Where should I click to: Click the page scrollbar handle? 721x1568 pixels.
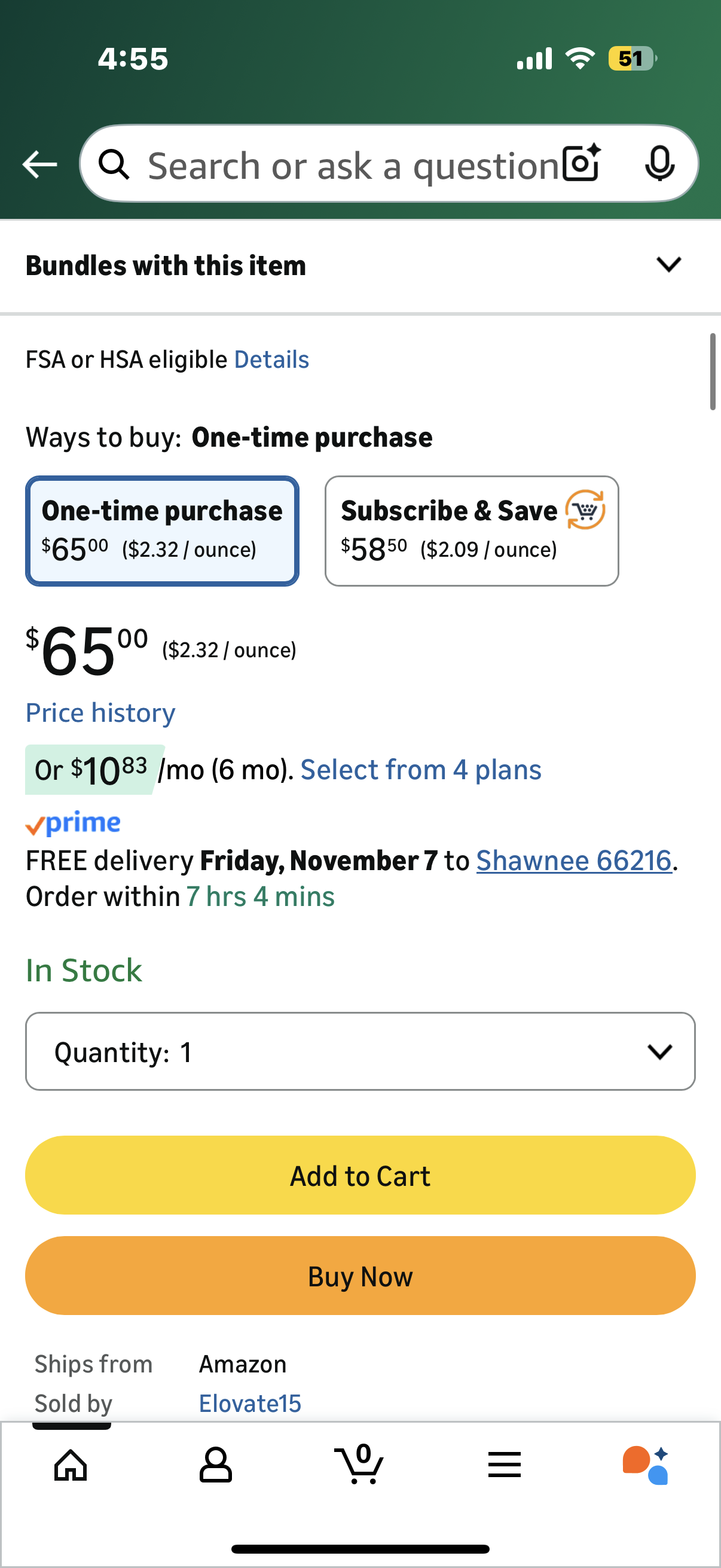(712, 372)
